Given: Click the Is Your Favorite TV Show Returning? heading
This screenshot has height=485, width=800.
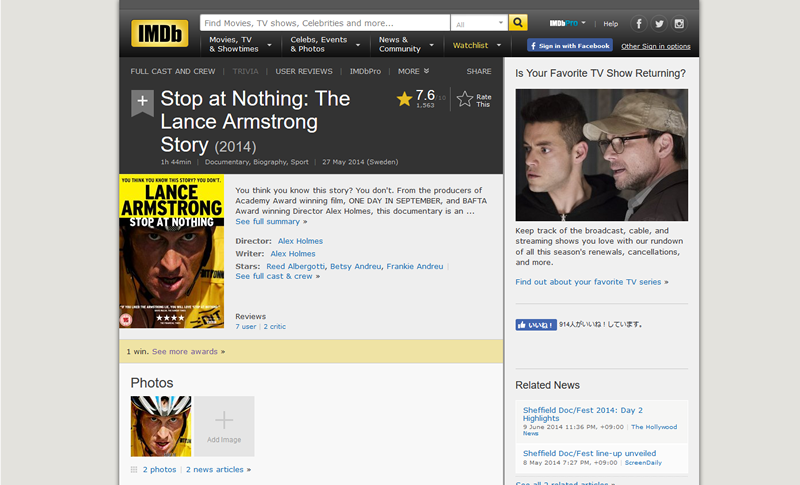Looking at the screenshot, I should click(601, 73).
